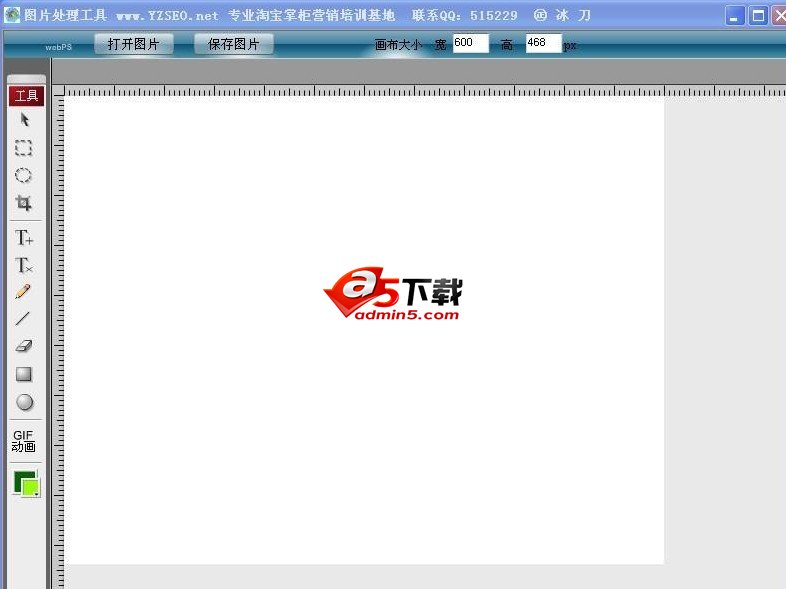Click the 画布大小 label
This screenshot has height=589, width=786.
click(x=399, y=45)
